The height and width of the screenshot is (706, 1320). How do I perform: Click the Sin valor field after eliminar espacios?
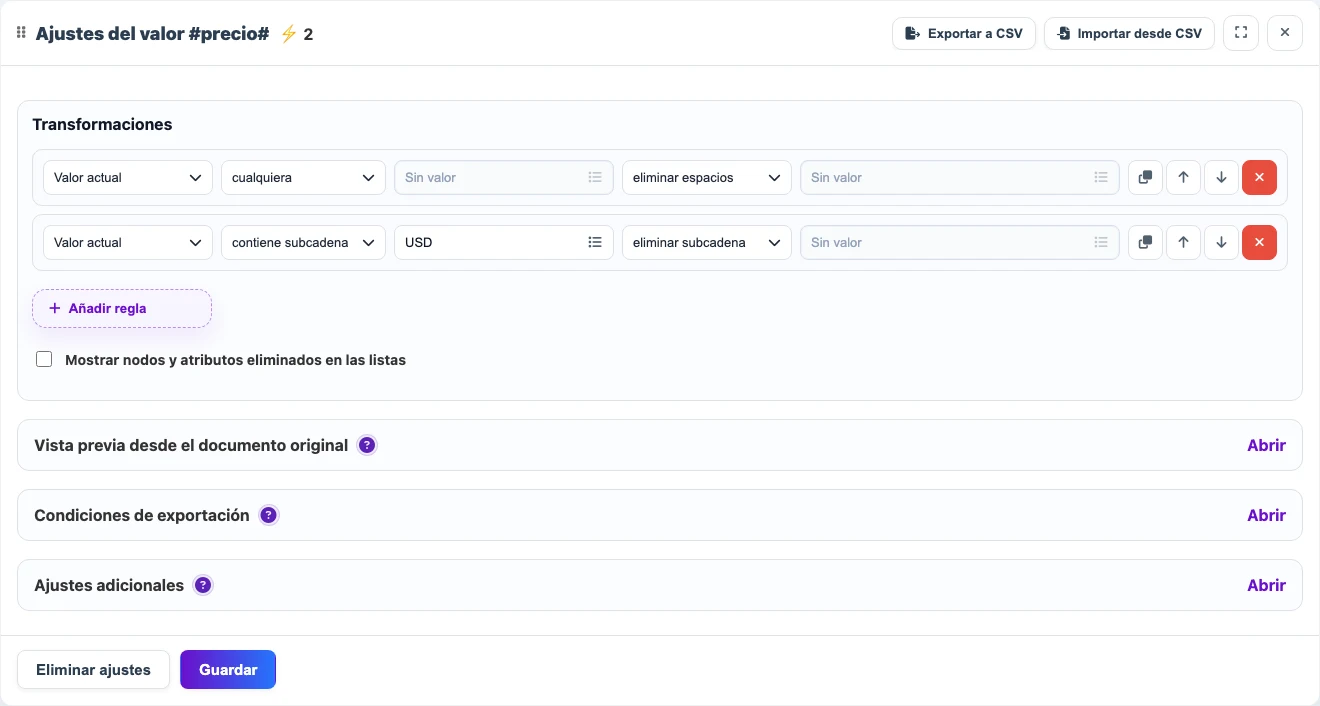tap(960, 177)
